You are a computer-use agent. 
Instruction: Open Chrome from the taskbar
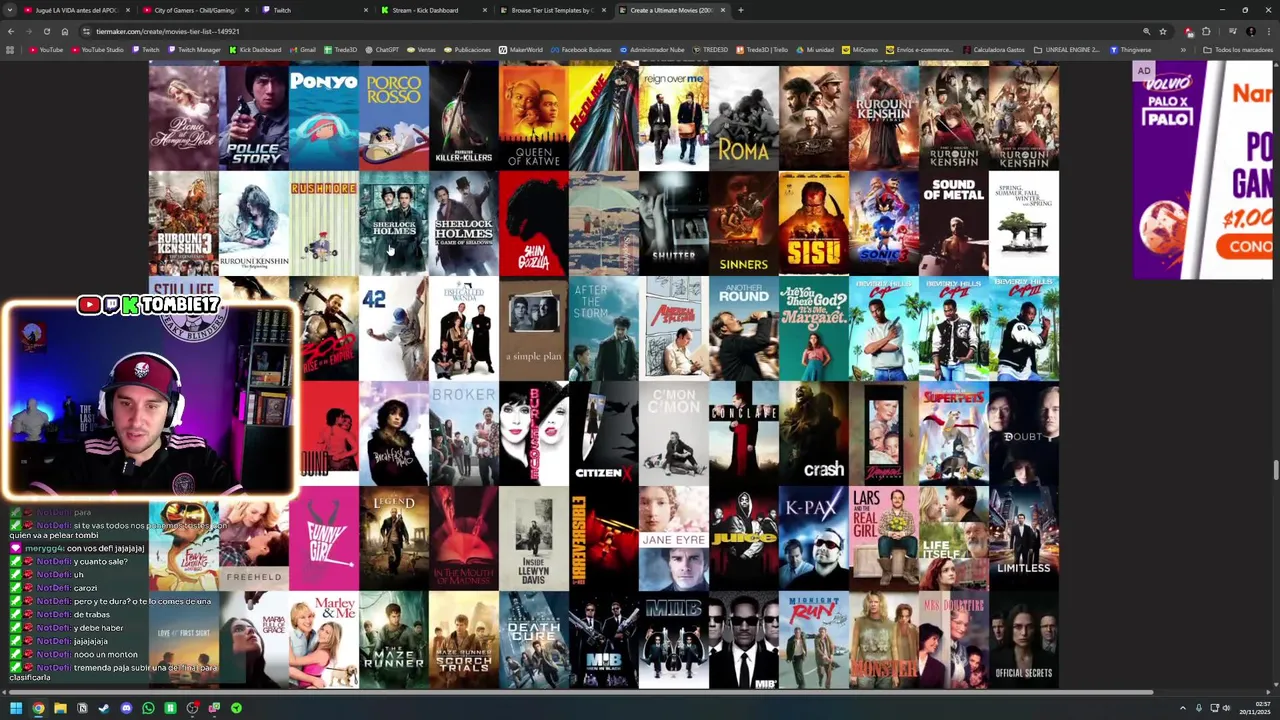(x=38, y=708)
